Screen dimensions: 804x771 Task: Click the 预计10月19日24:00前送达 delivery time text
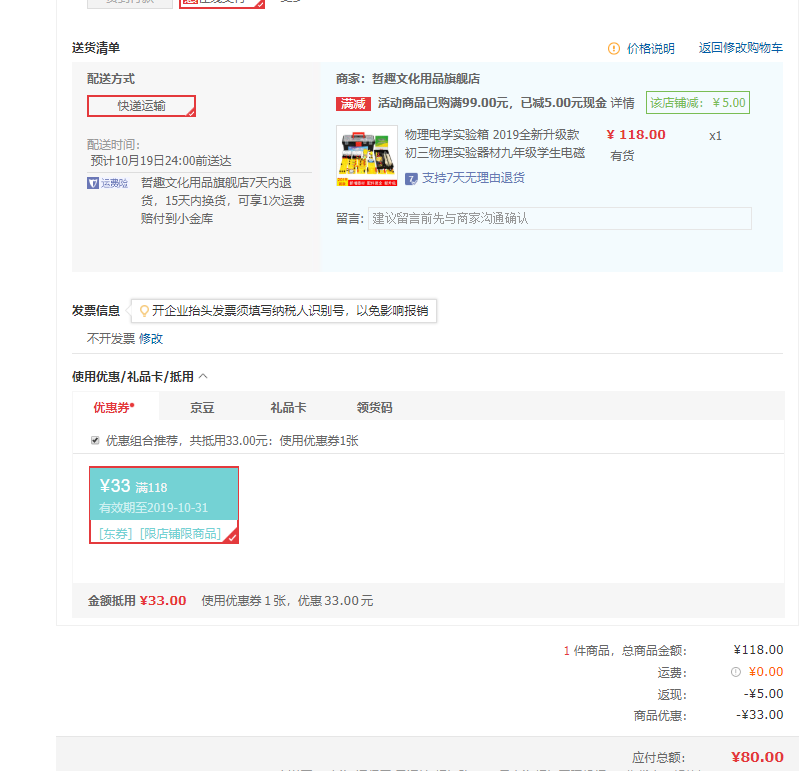(161, 161)
